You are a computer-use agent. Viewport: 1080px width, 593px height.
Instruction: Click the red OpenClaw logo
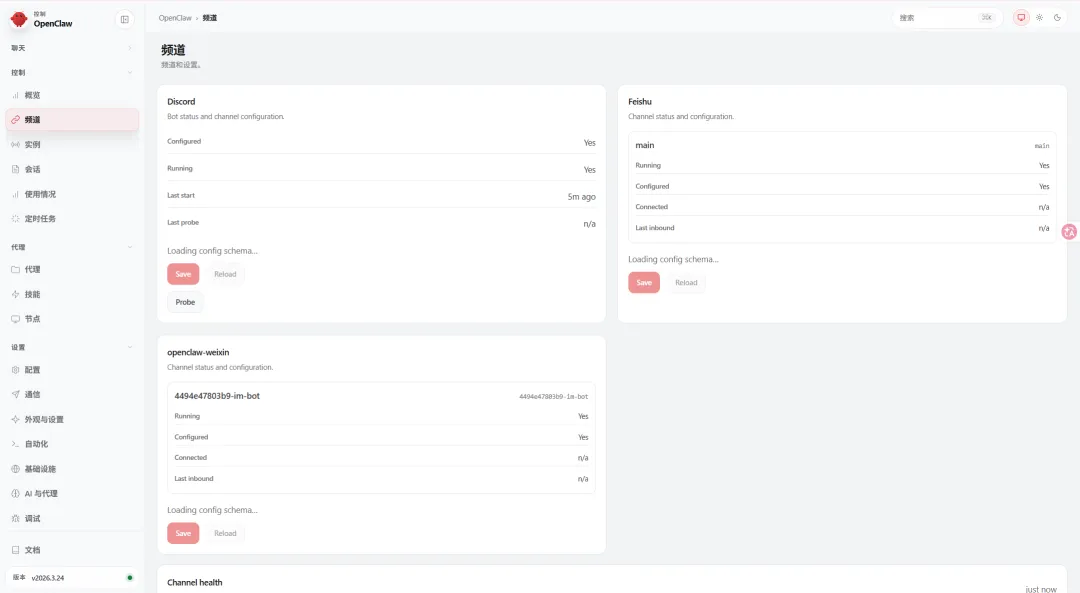[x=19, y=19]
